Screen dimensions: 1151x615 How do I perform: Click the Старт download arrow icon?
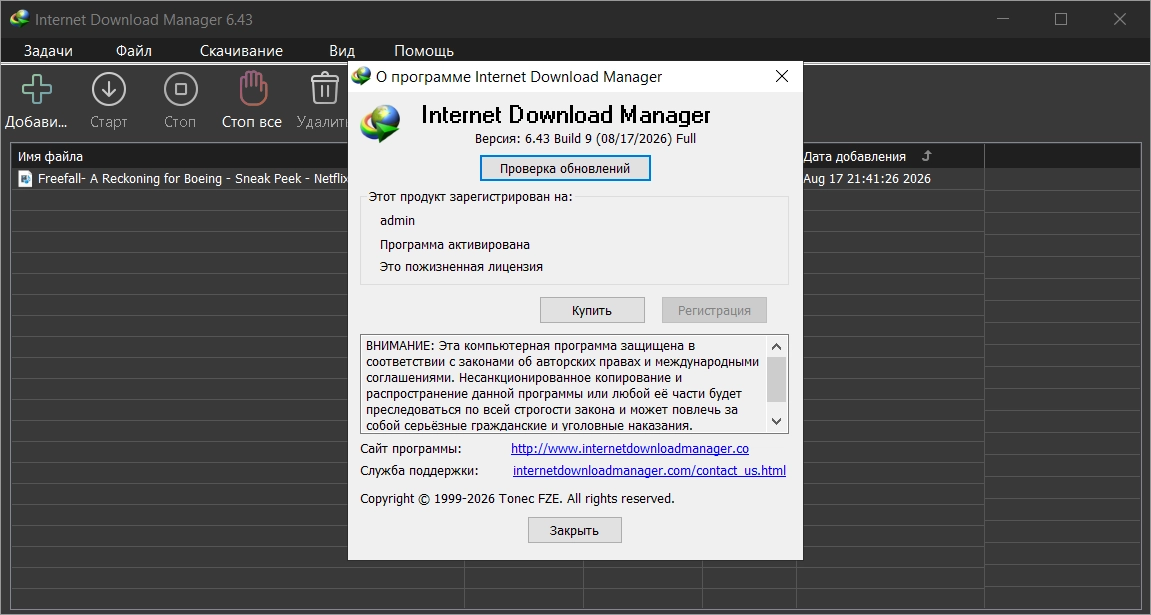(109, 90)
